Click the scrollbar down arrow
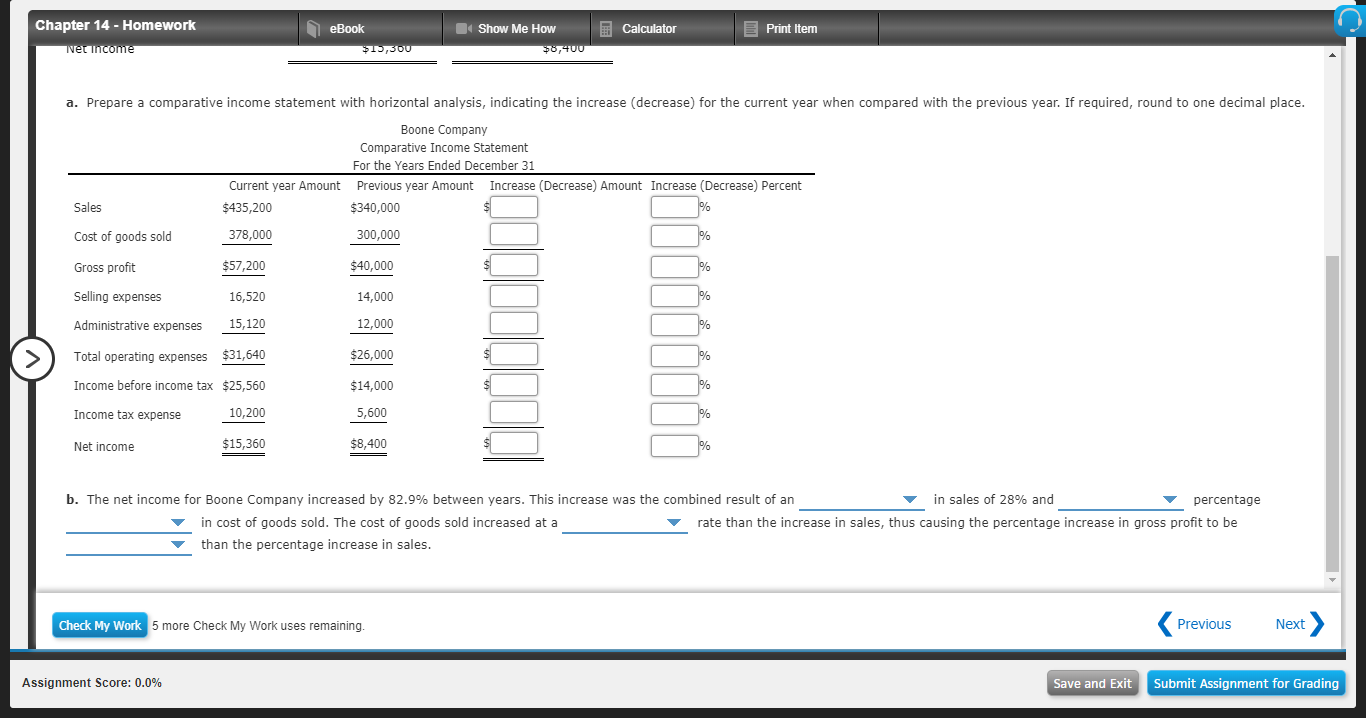Image resolution: width=1366 pixels, height=718 pixels. coord(1332,580)
